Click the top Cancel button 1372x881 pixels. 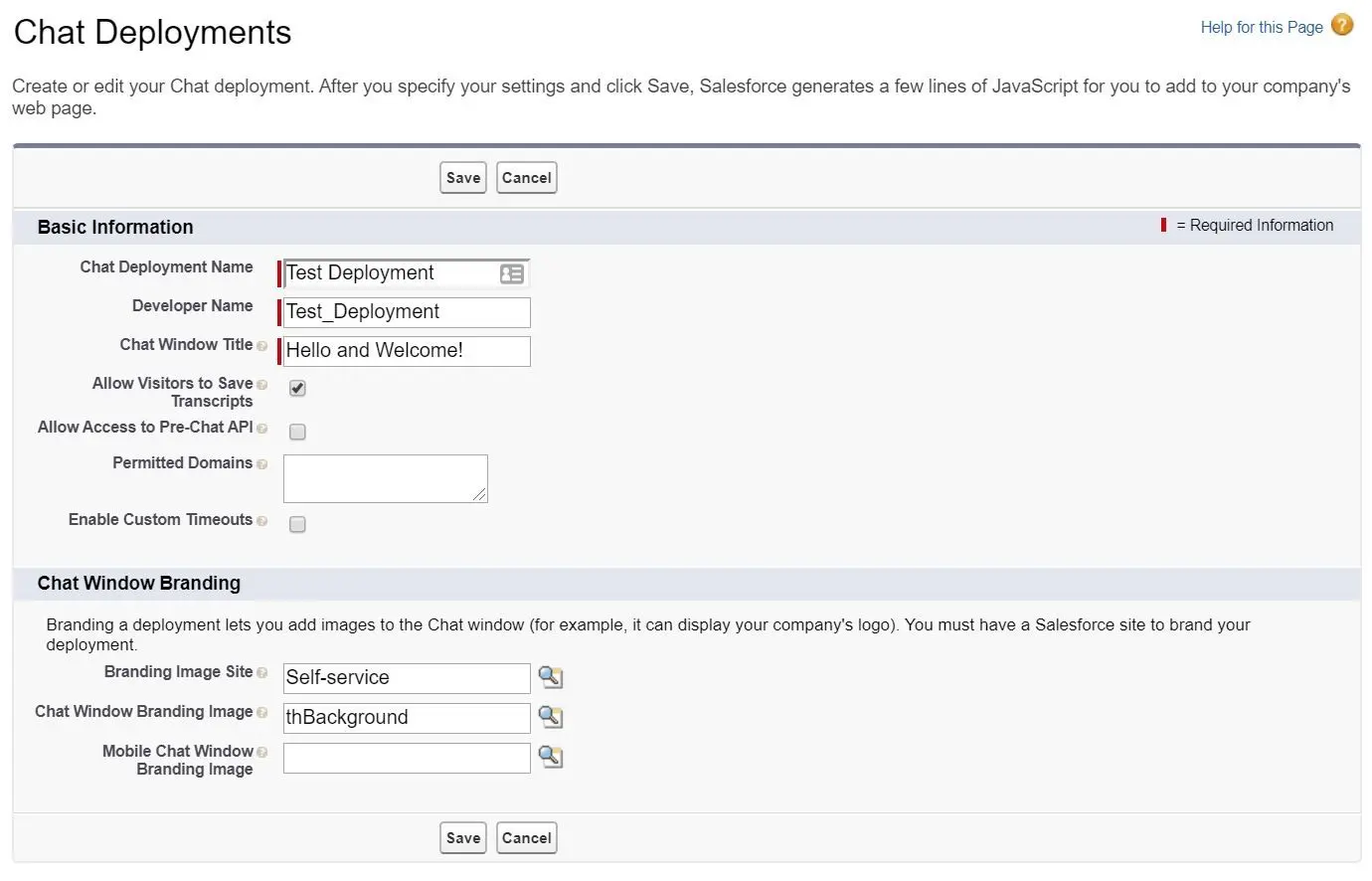point(527,178)
